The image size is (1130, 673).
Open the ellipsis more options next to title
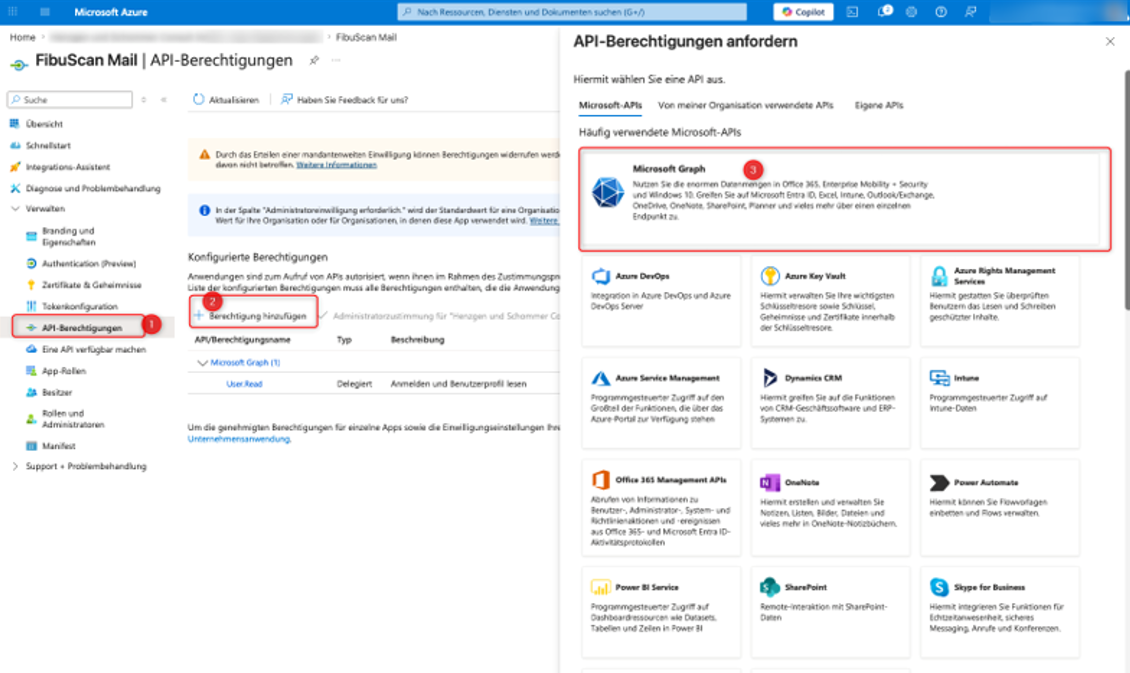point(336,61)
